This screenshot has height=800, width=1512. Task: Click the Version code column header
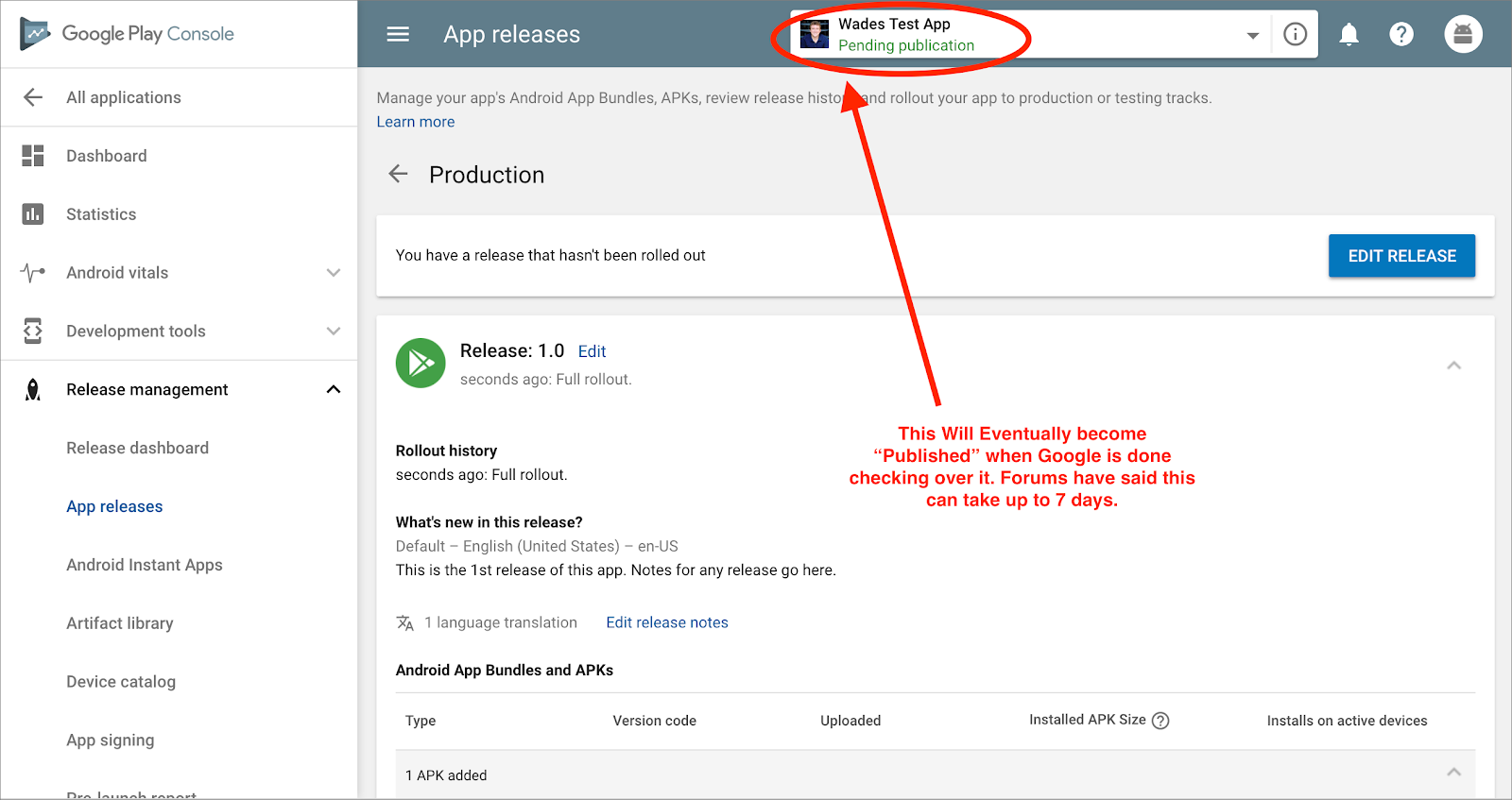[655, 721]
